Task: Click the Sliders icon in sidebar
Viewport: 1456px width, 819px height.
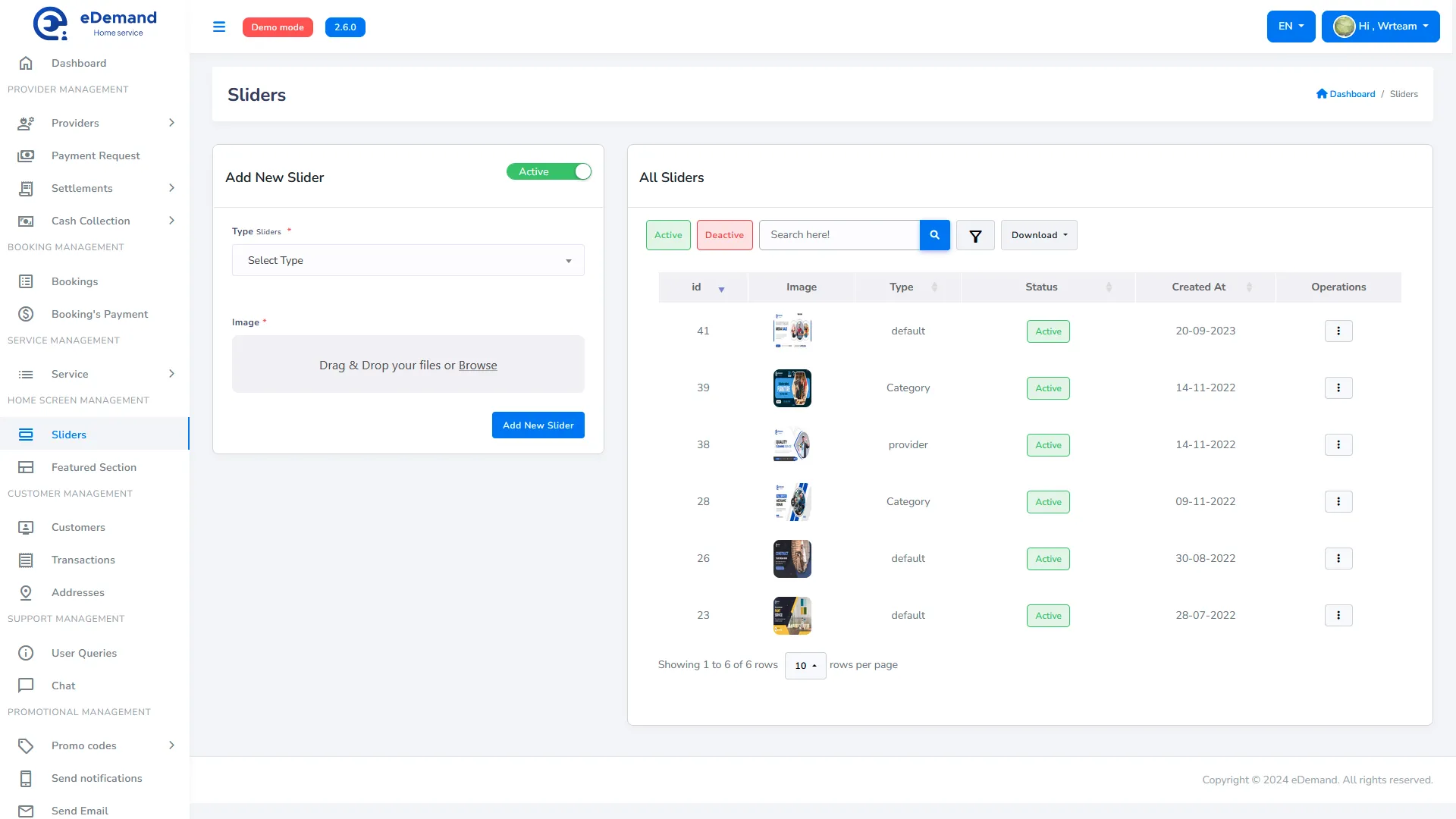Action: (x=26, y=435)
